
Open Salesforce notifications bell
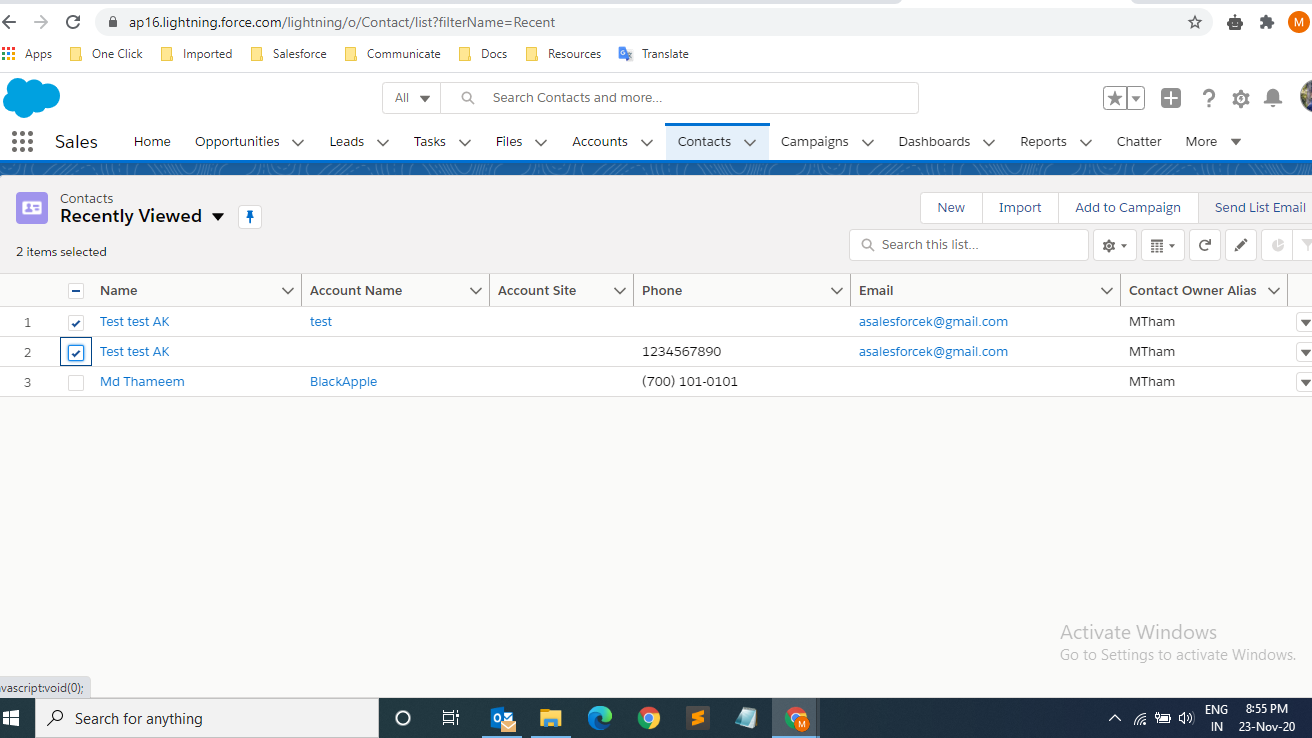click(1272, 97)
